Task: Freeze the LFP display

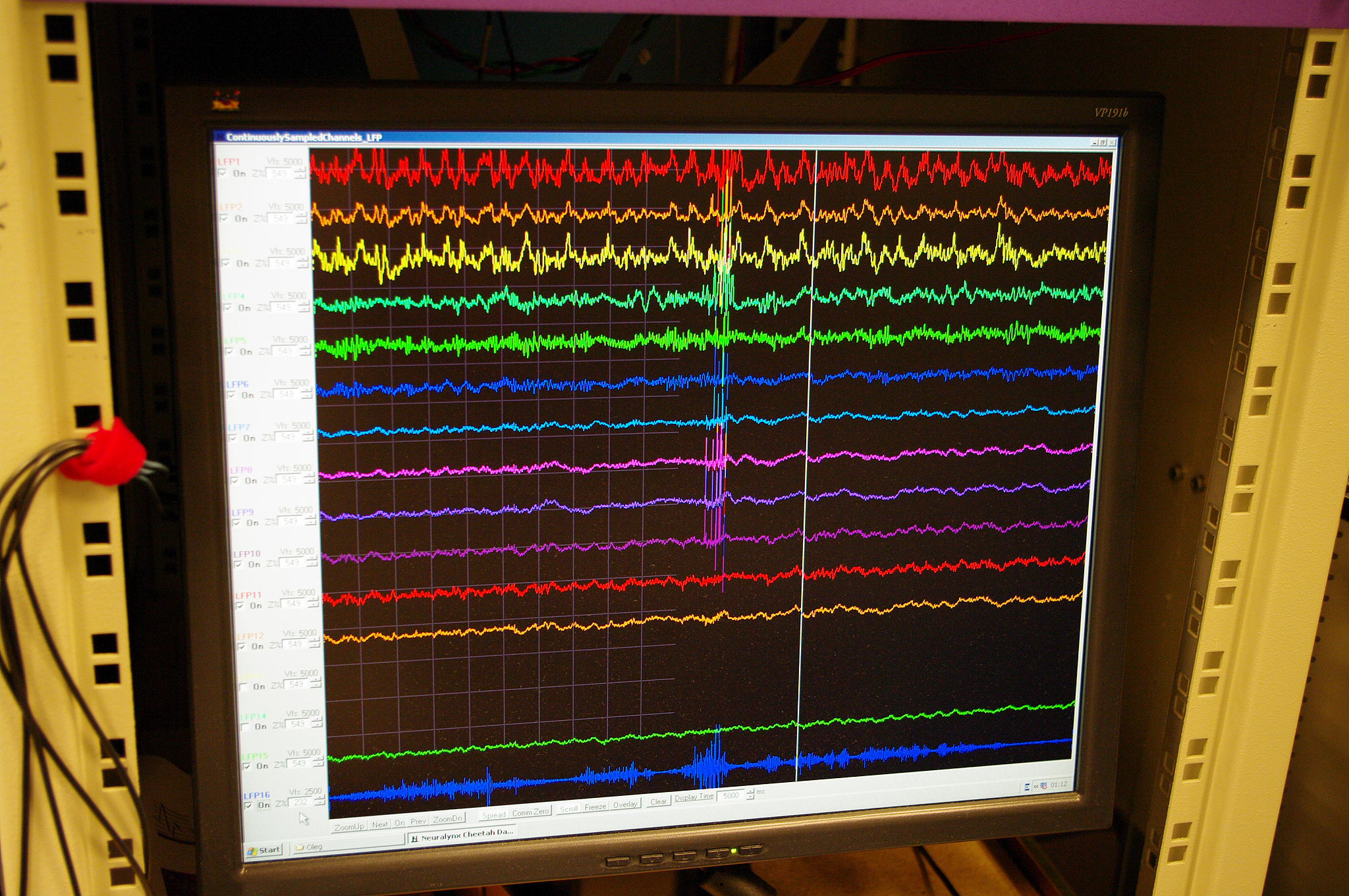Action: pos(595,806)
